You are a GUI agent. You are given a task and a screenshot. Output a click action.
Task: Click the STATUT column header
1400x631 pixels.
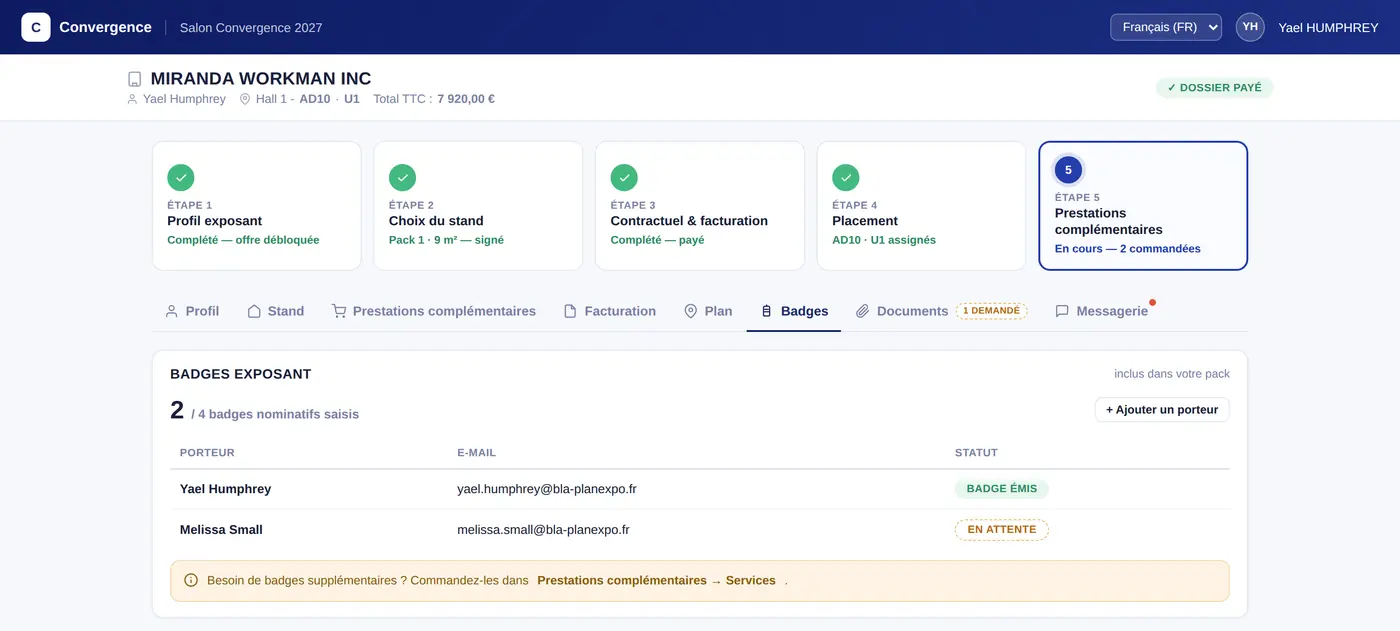pyautogui.click(x=976, y=453)
